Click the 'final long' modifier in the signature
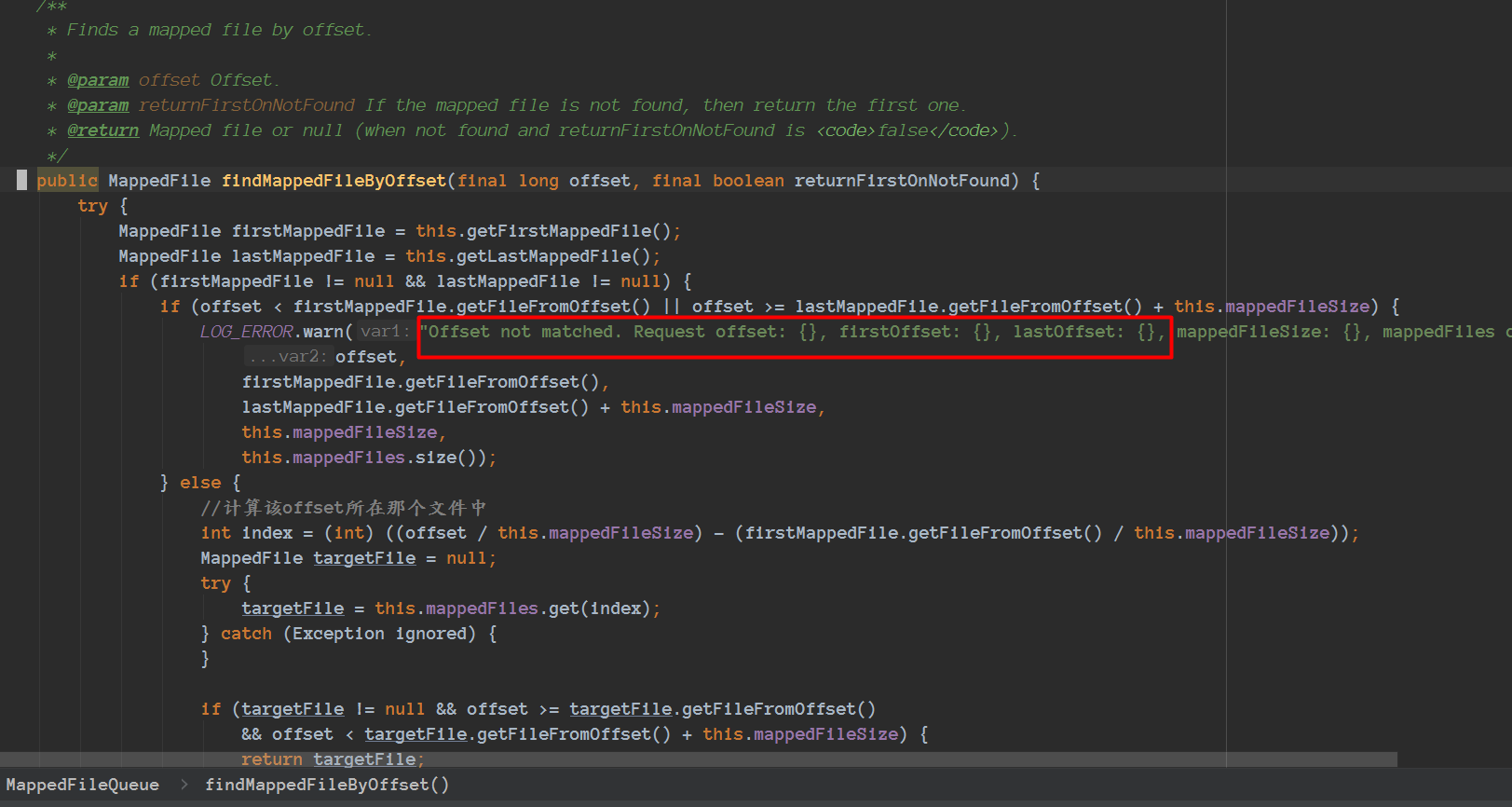1512x807 pixels. (508, 181)
